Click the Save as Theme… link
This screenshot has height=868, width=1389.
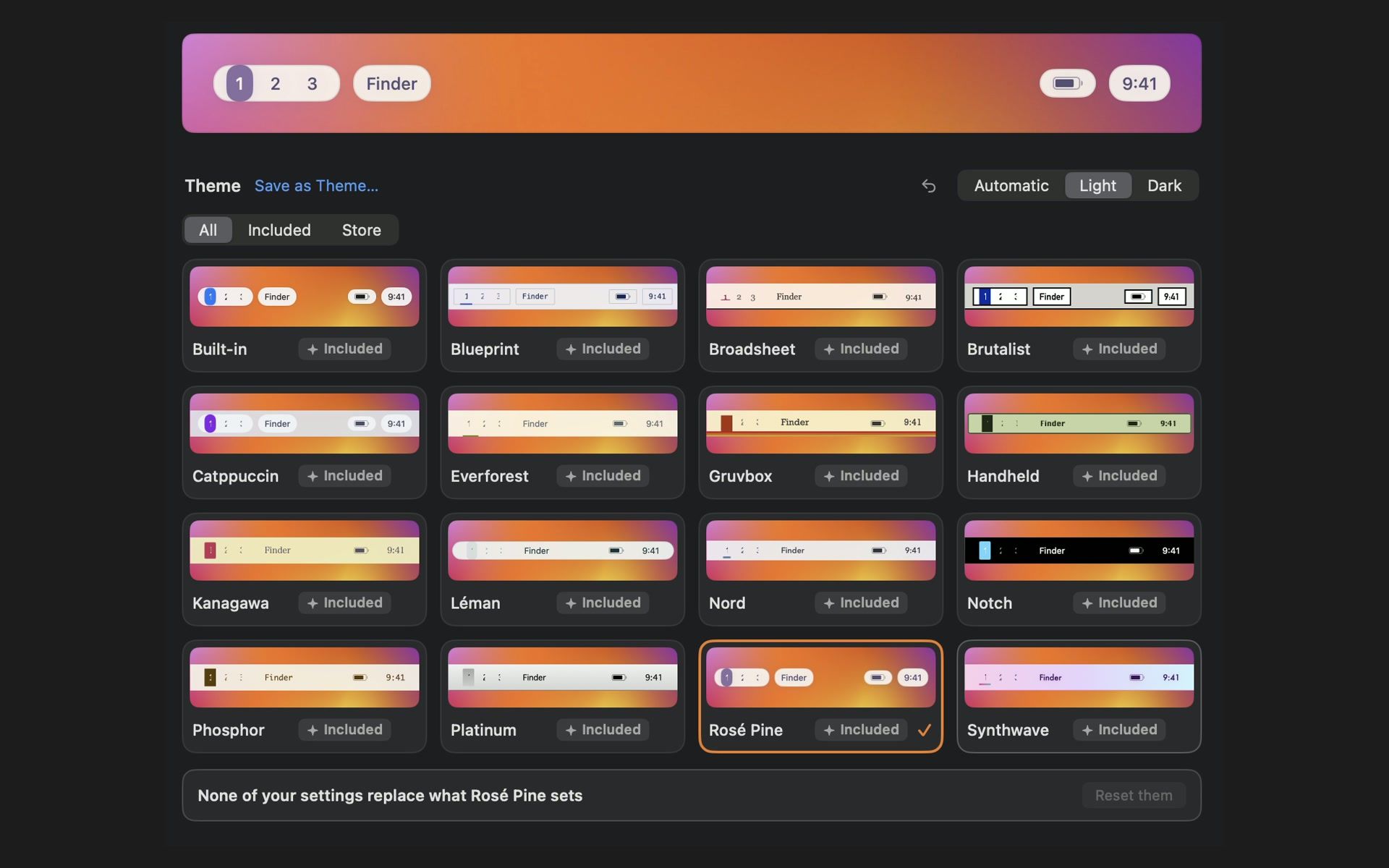[316, 186]
